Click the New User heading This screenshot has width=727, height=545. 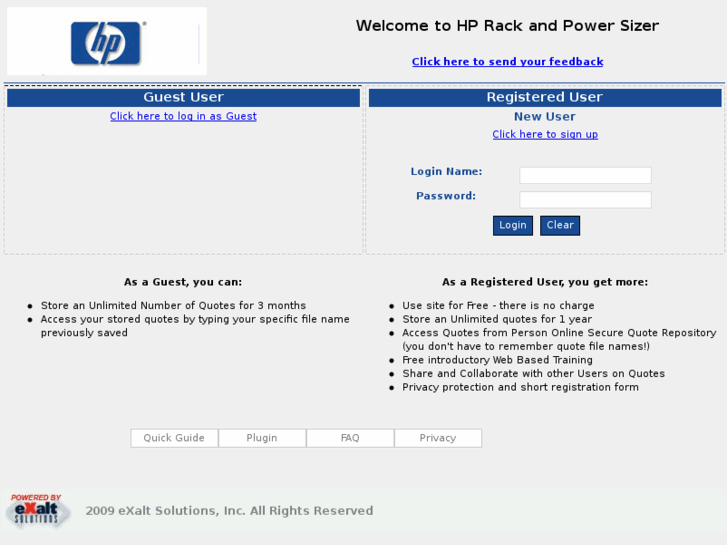coord(545,116)
